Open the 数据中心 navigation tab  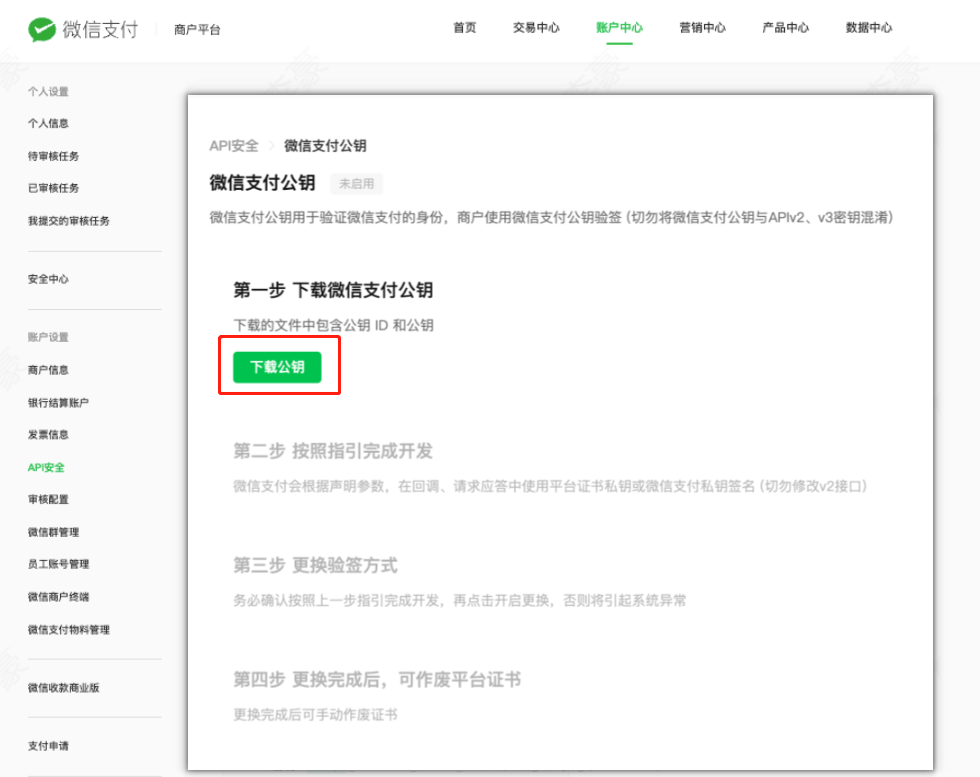point(869,28)
